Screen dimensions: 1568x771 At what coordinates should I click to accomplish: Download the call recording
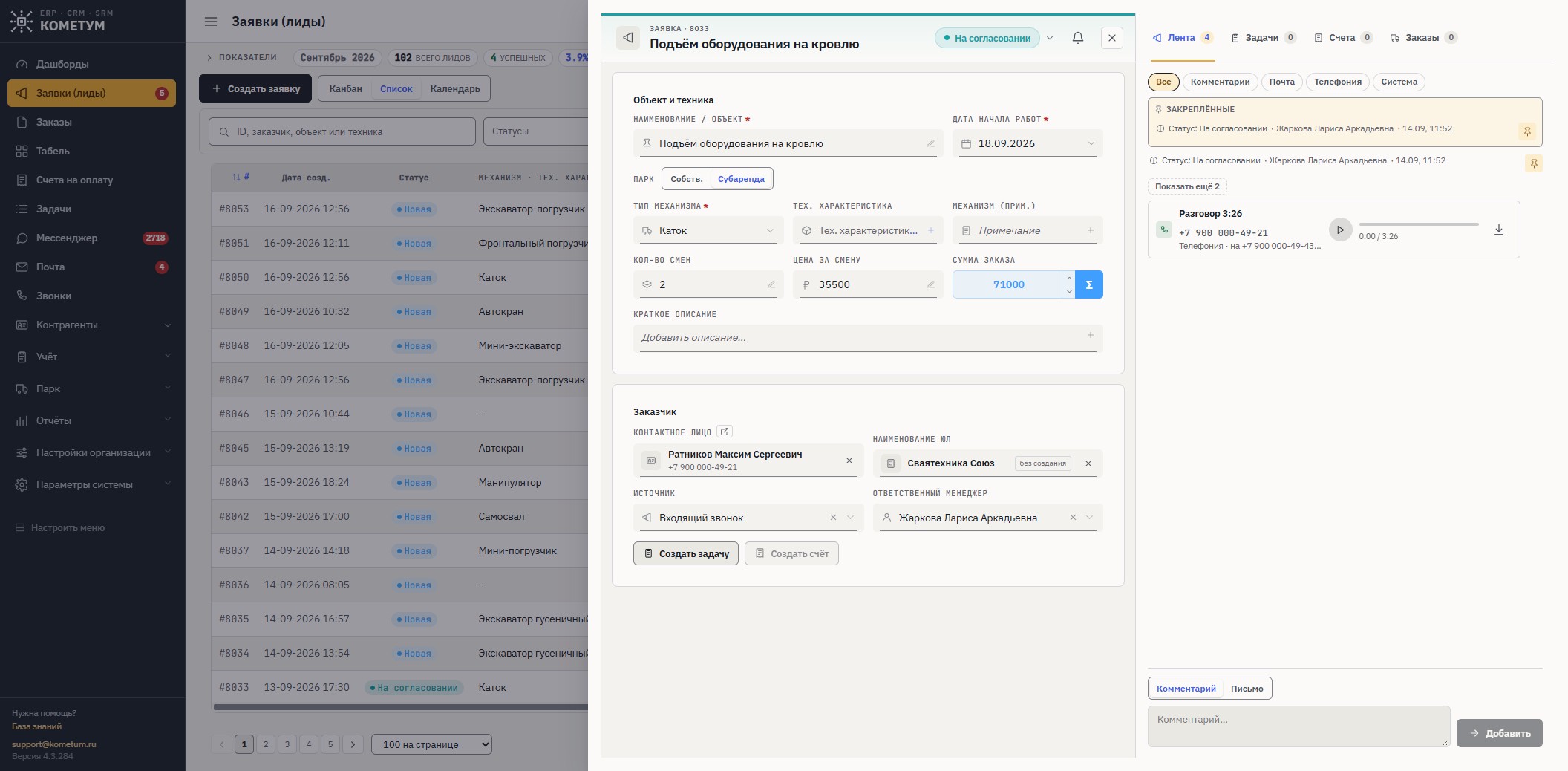pos(1498,230)
